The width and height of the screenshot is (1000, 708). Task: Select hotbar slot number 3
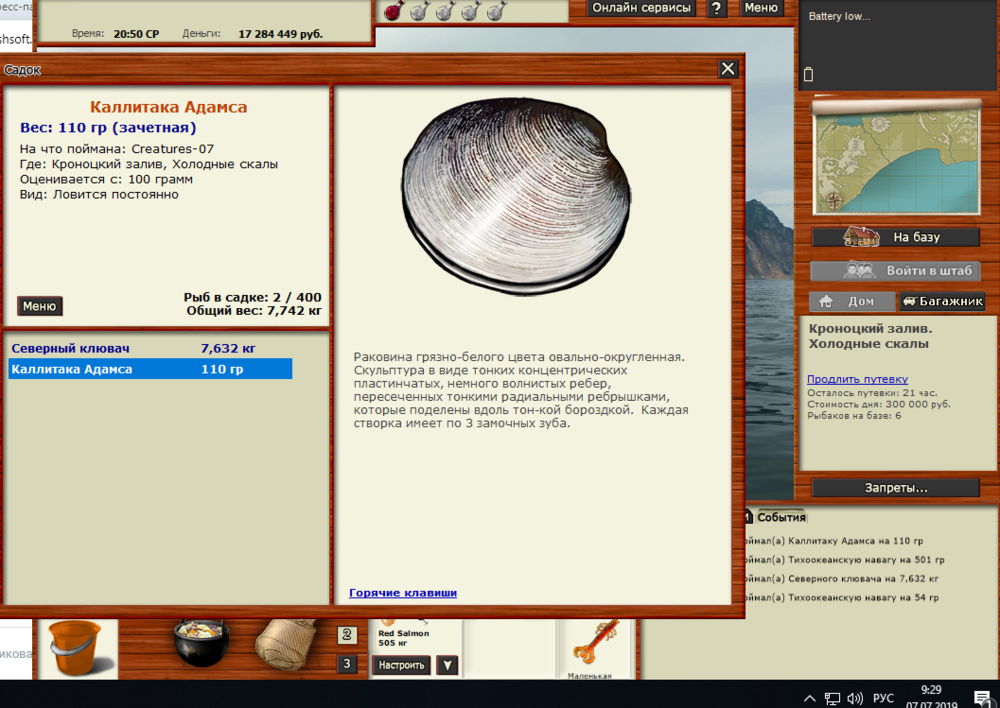[346, 663]
